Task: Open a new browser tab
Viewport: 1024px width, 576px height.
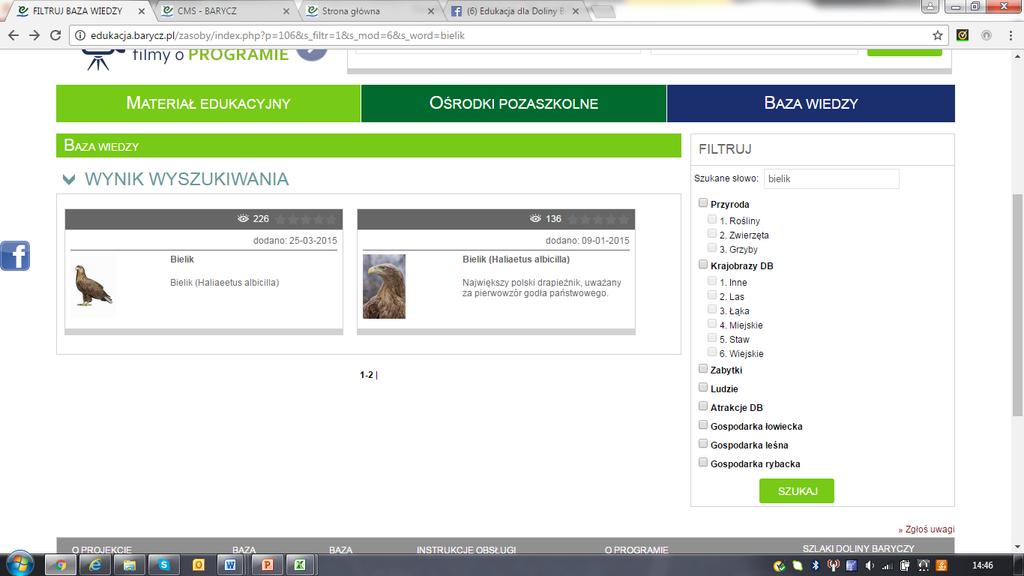Action: click(x=603, y=11)
